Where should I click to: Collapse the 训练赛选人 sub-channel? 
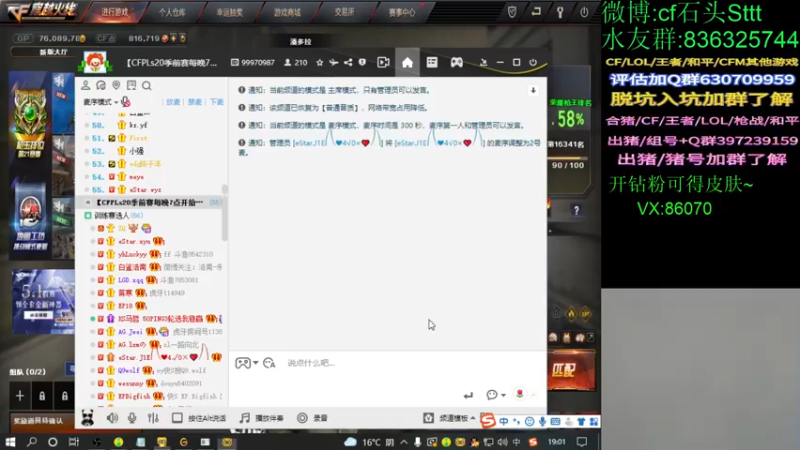pos(88,215)
